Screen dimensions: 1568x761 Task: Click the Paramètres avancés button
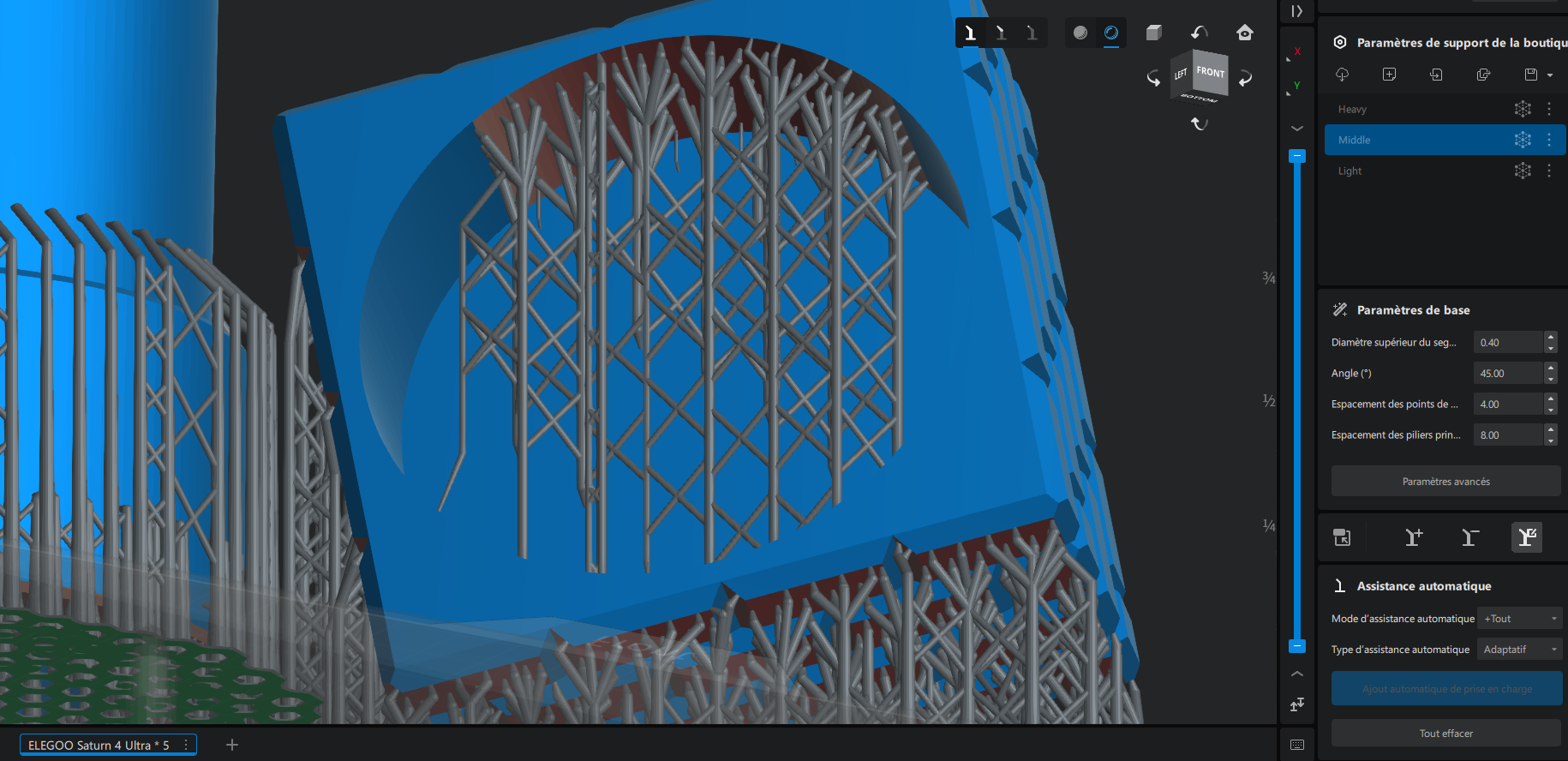pos(1445,482)
